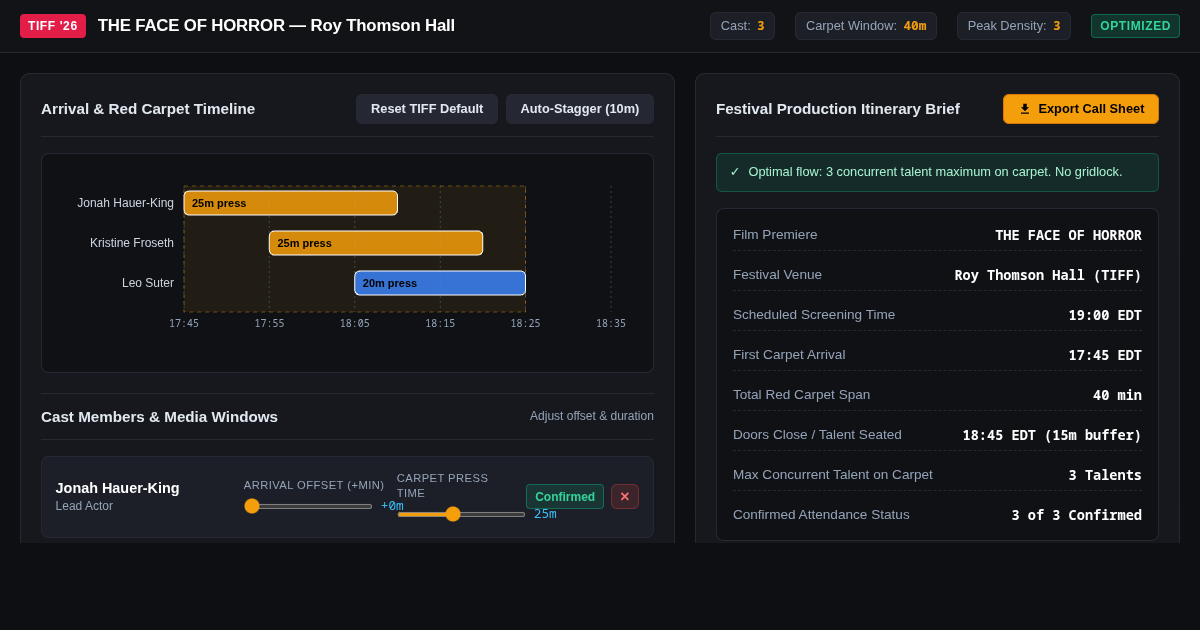1200x630 pixels.
Task: Remove Jonah Hauer-King with the X button
Action: [625, 497]
